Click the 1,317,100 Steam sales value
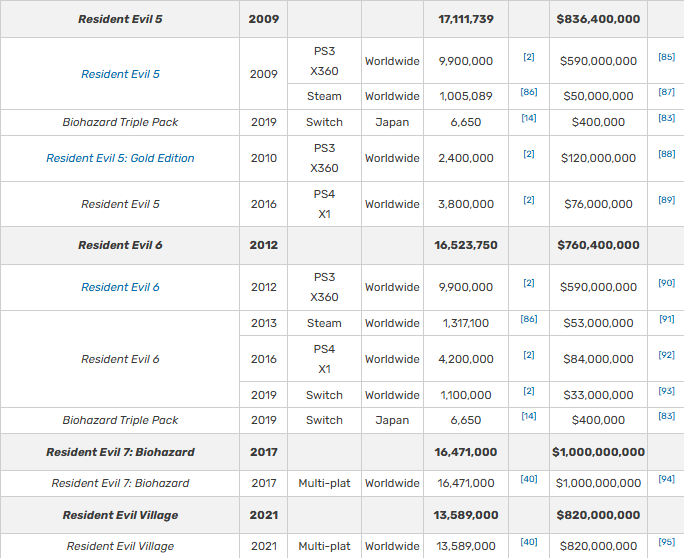The image size is (684, 558). click(466, 323)
